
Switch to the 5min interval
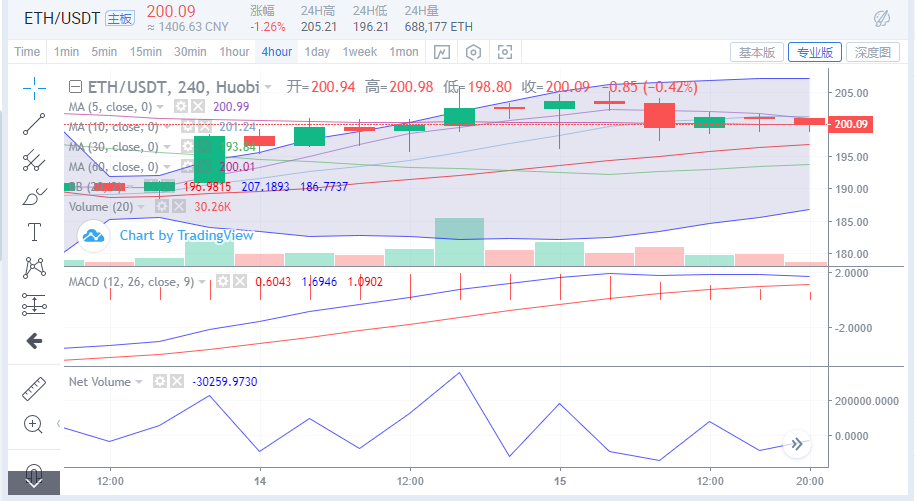pyautogui.click(x=104, y=52)
